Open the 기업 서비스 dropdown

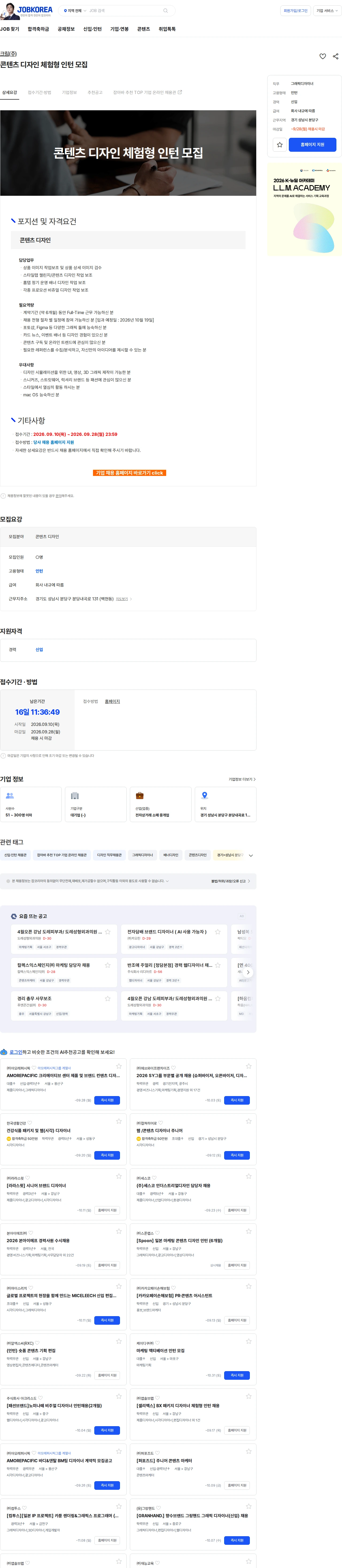pos(327,10)
